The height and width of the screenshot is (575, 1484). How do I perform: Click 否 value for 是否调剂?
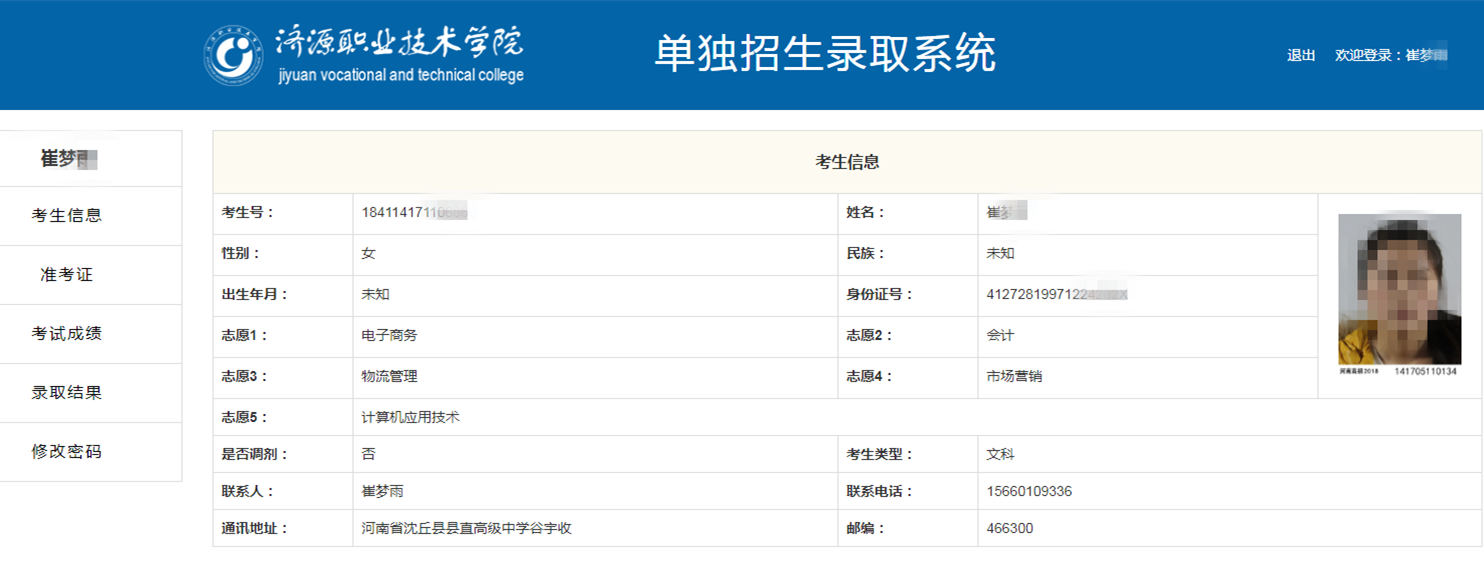click(368, 454)
